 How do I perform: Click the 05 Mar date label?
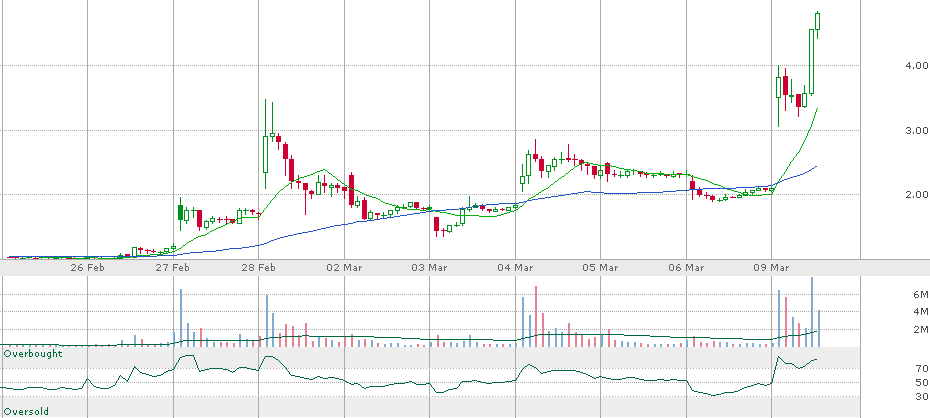pyautogui.click(x=600, y=267)
